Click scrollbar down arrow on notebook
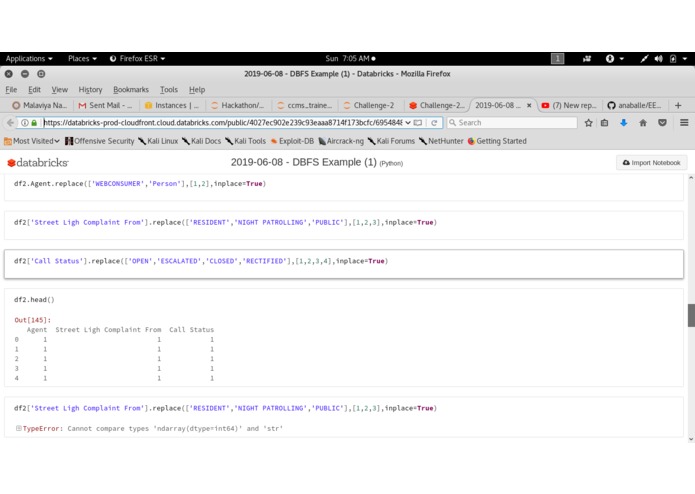Image resolution: width=695 pixels, height=494 pixels. 691,439
